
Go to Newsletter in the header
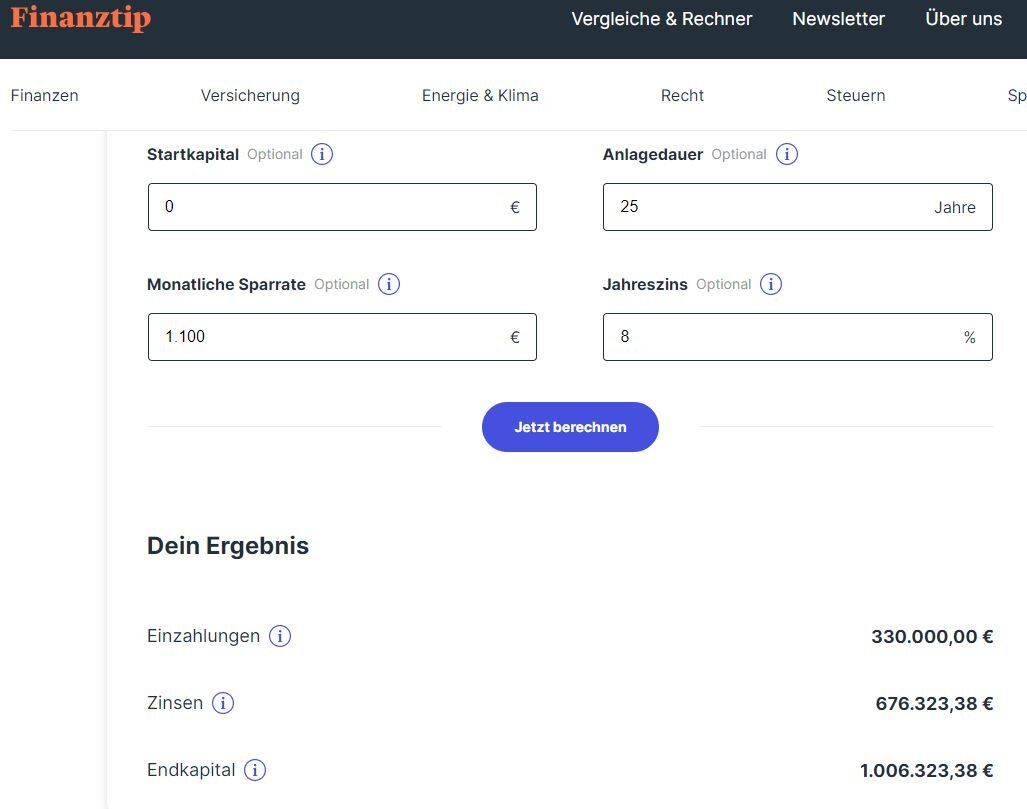coord(838,19)
